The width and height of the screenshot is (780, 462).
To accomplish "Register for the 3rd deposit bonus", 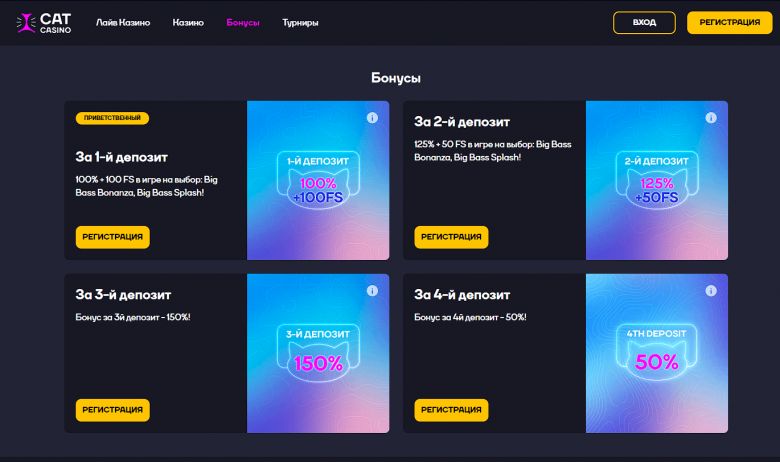I will point(112,410).
